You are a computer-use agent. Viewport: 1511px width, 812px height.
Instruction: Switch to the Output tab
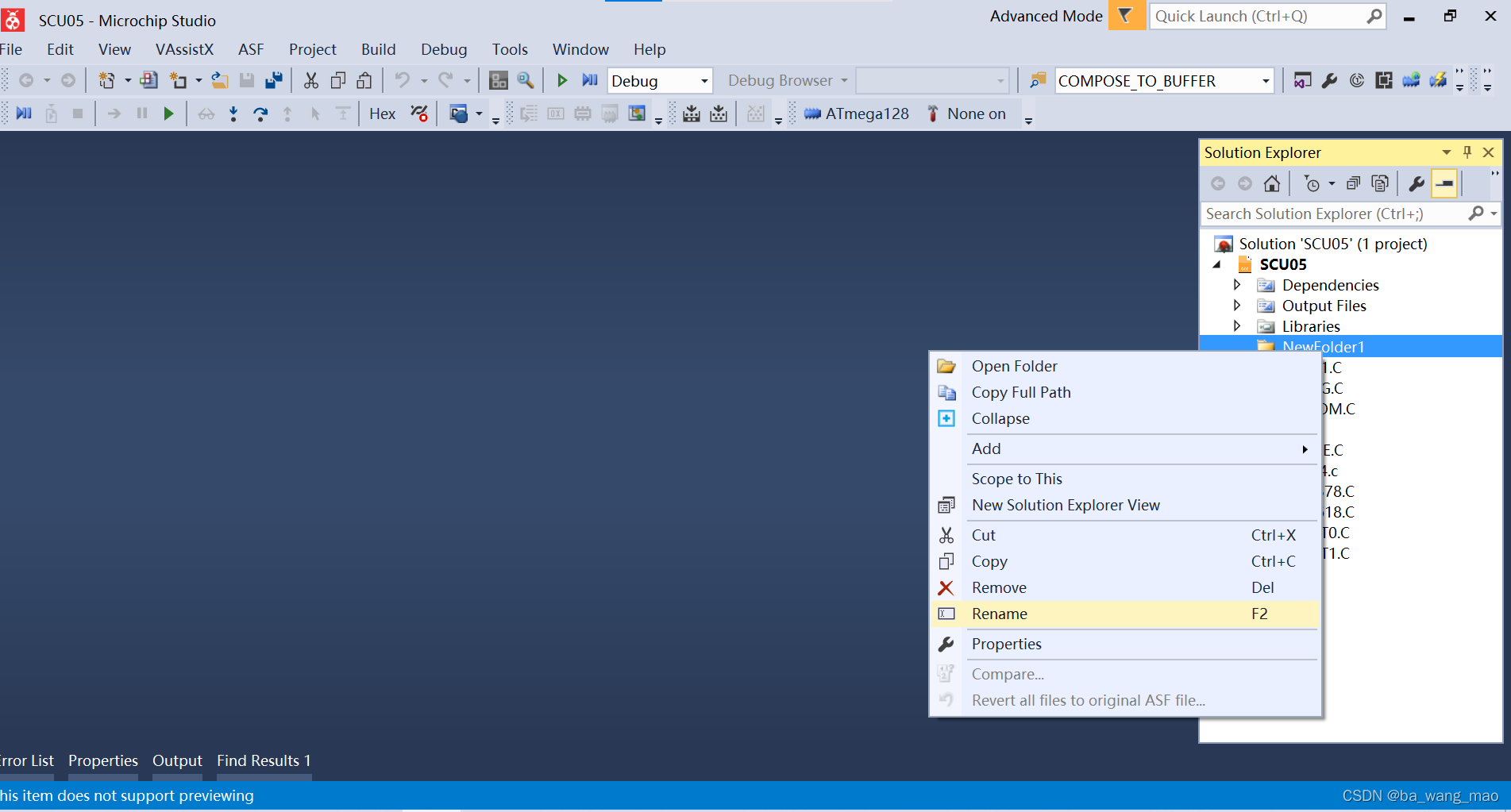pyautogui.click(x=177, y=760)
